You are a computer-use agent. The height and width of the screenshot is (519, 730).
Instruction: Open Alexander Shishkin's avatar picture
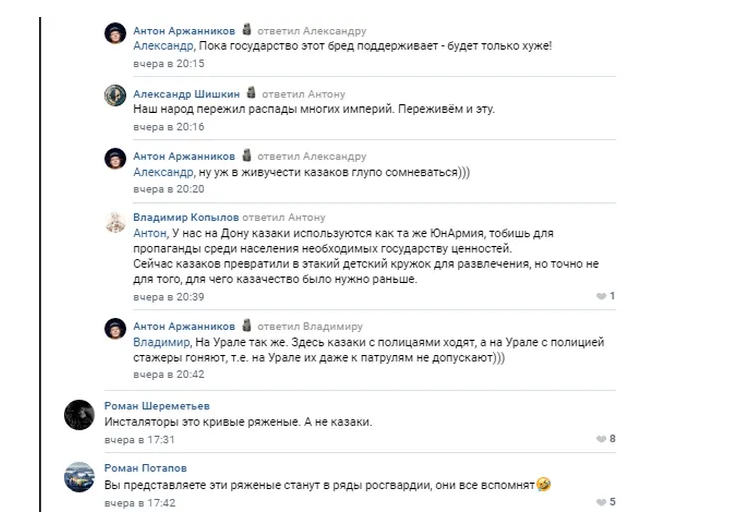coord(115,95)
